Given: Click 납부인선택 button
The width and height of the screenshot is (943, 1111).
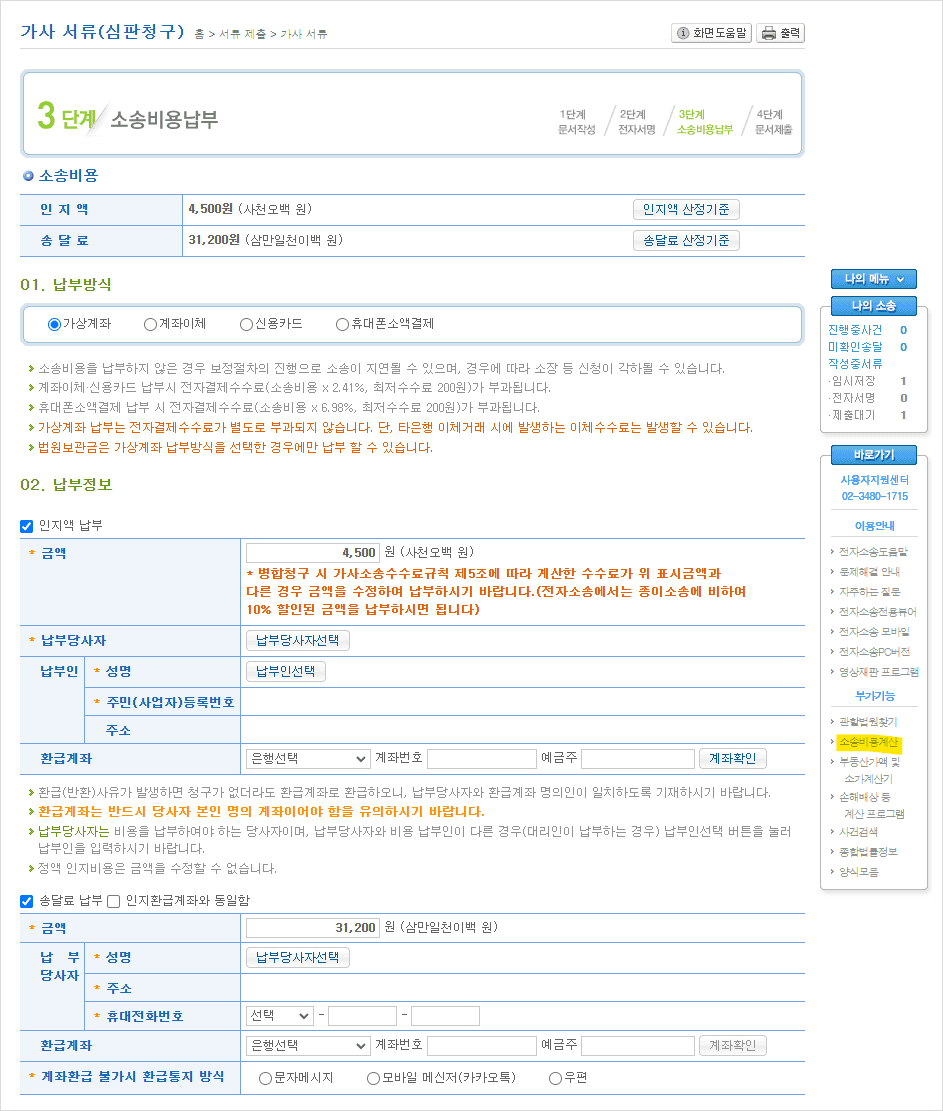Looking at the screenshot, I should [x=286, y=671].
